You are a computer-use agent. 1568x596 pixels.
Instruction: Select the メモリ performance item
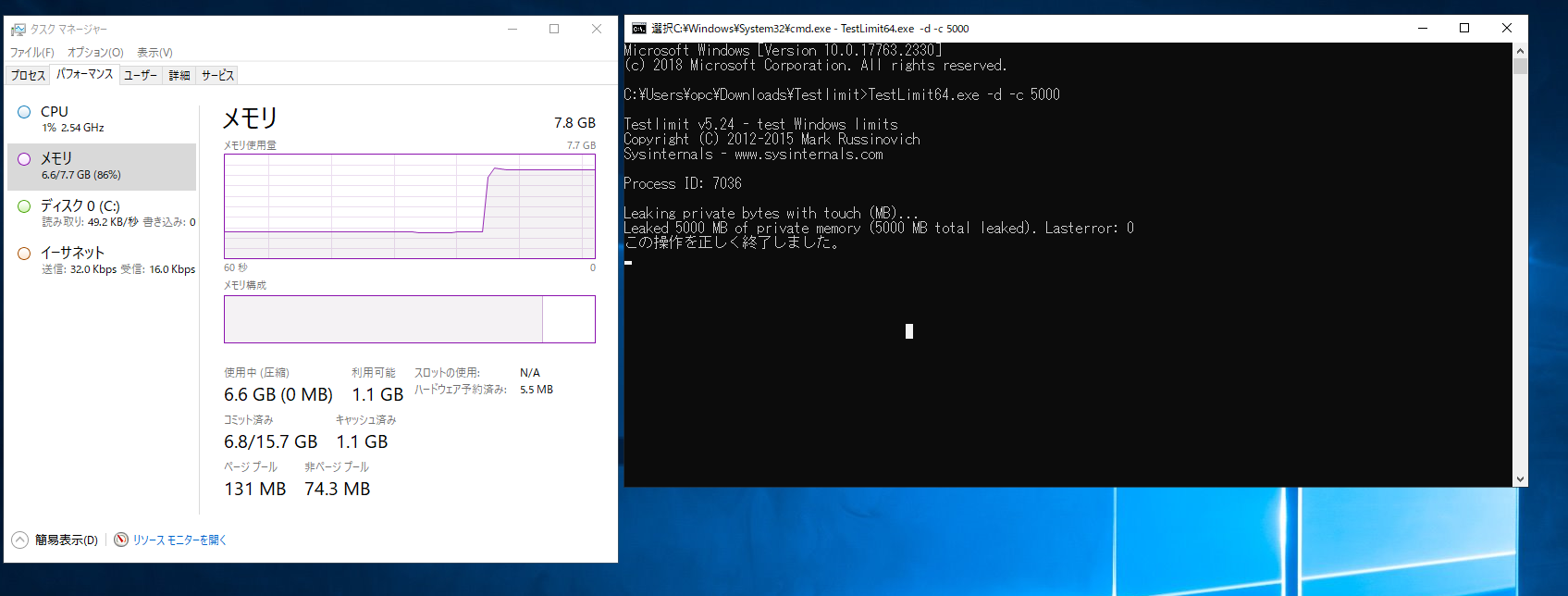click(x=102, y=167)
